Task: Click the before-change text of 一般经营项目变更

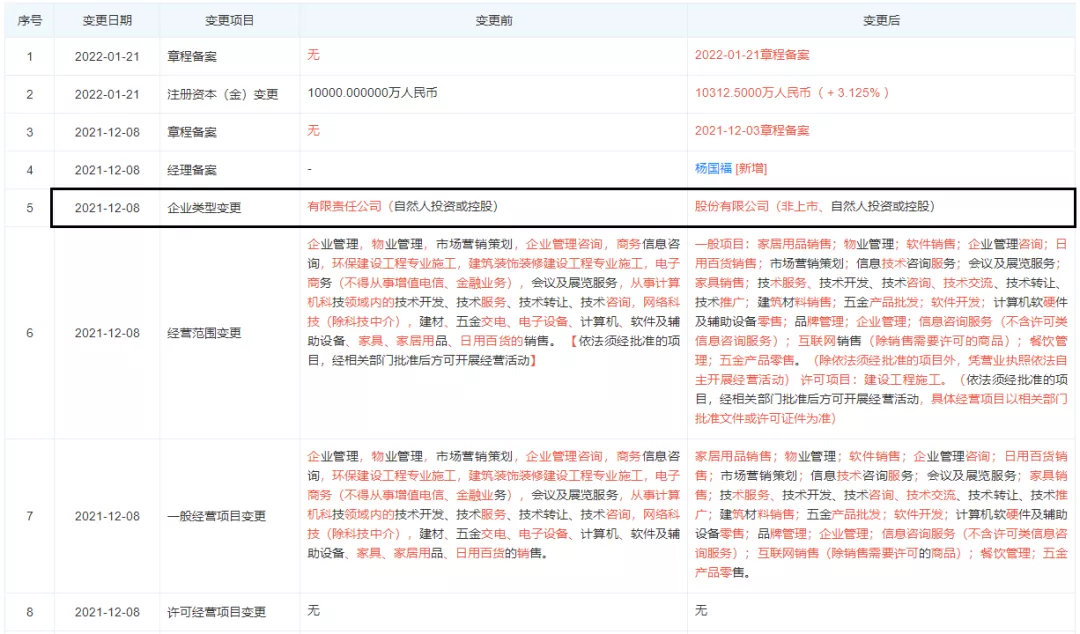Action: pyautogui.click(x=494, y=505)
